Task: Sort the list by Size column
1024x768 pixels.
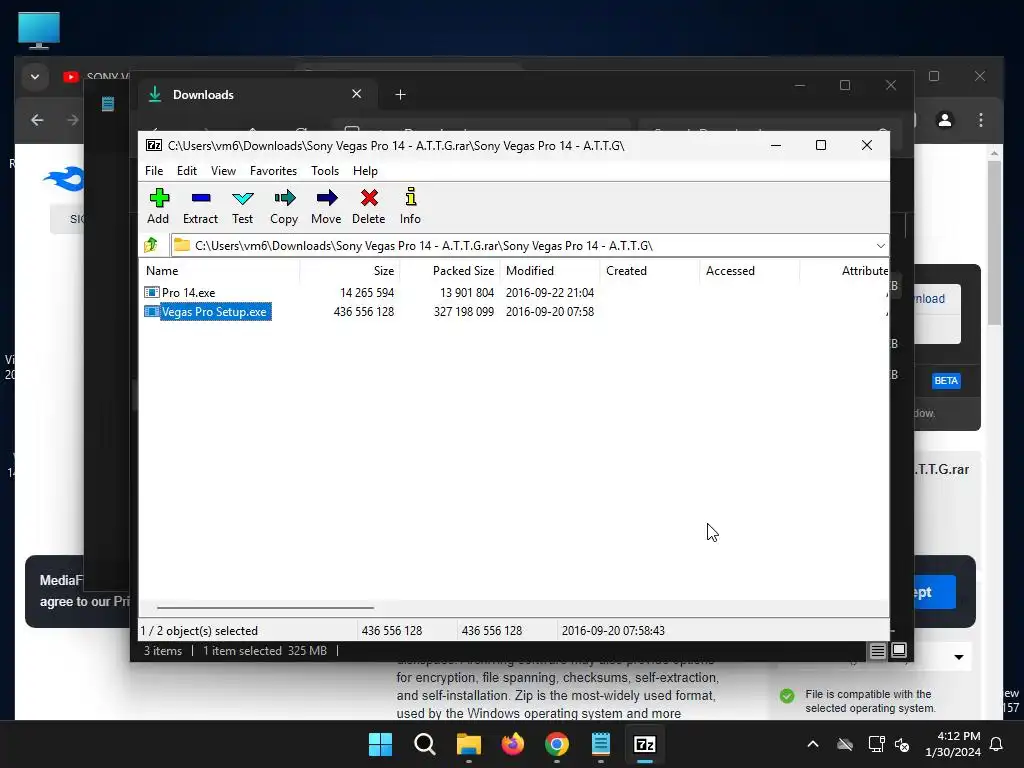Action: pos(349,270)
